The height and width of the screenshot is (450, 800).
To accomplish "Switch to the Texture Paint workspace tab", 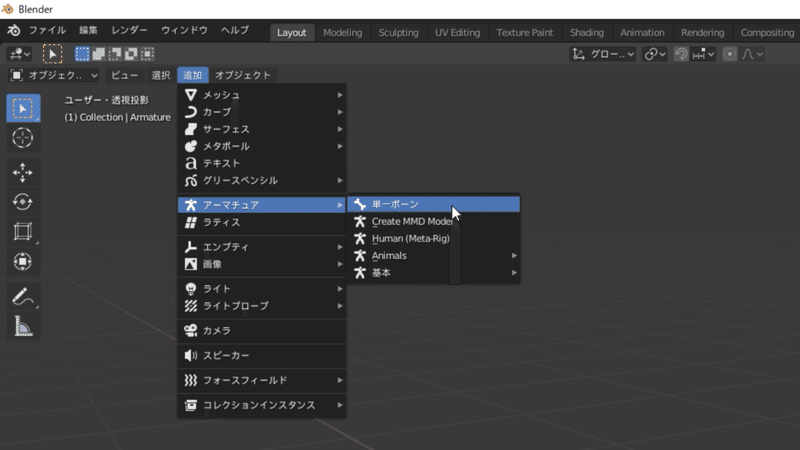I will (524, 33).
